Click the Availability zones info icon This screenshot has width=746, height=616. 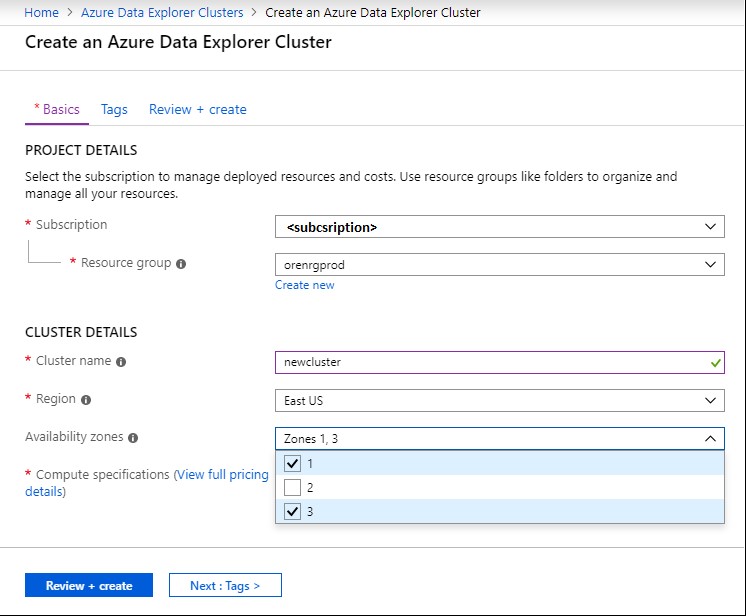(133, 438)
